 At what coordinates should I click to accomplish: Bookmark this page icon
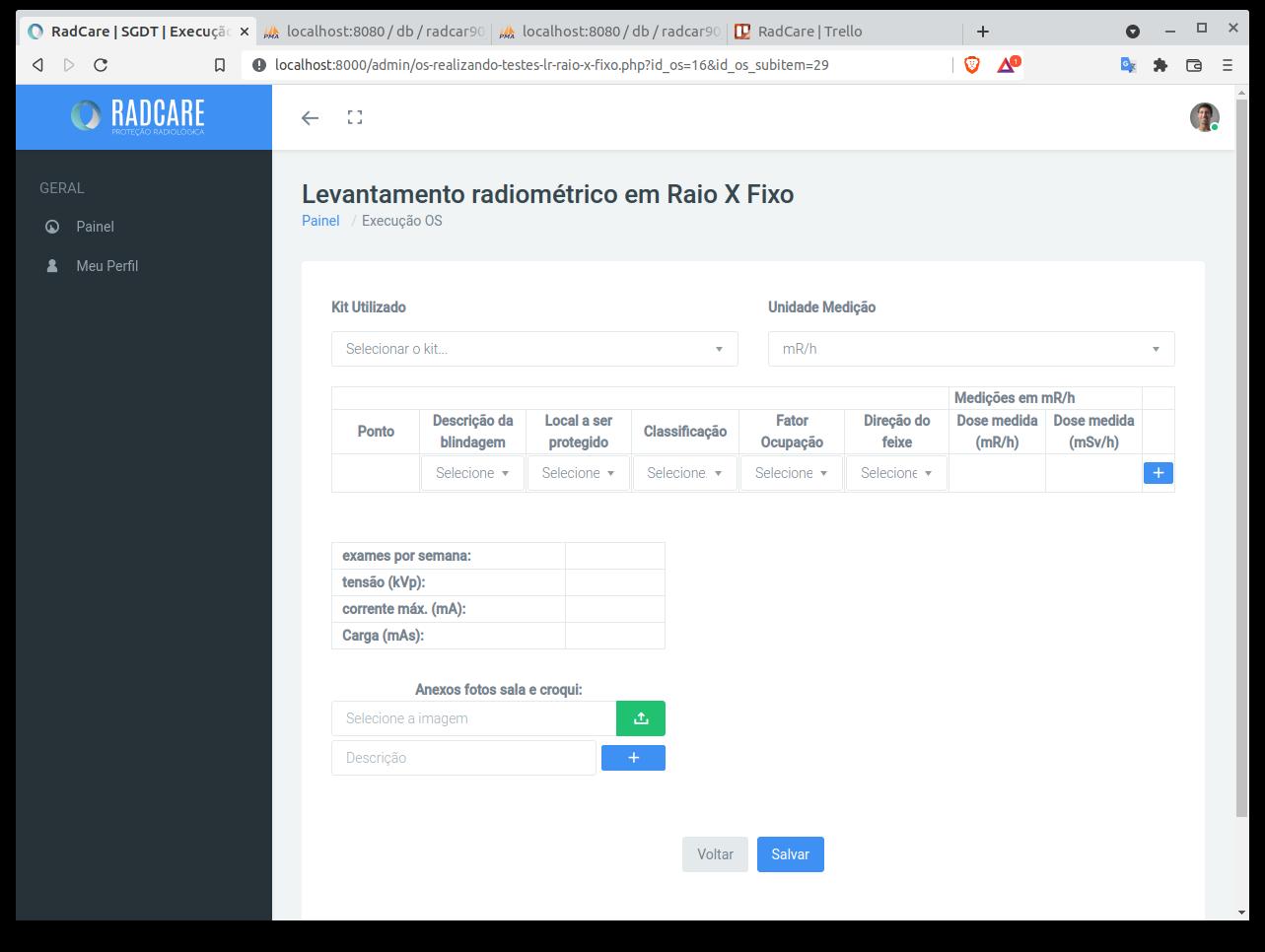coord(220,65)
